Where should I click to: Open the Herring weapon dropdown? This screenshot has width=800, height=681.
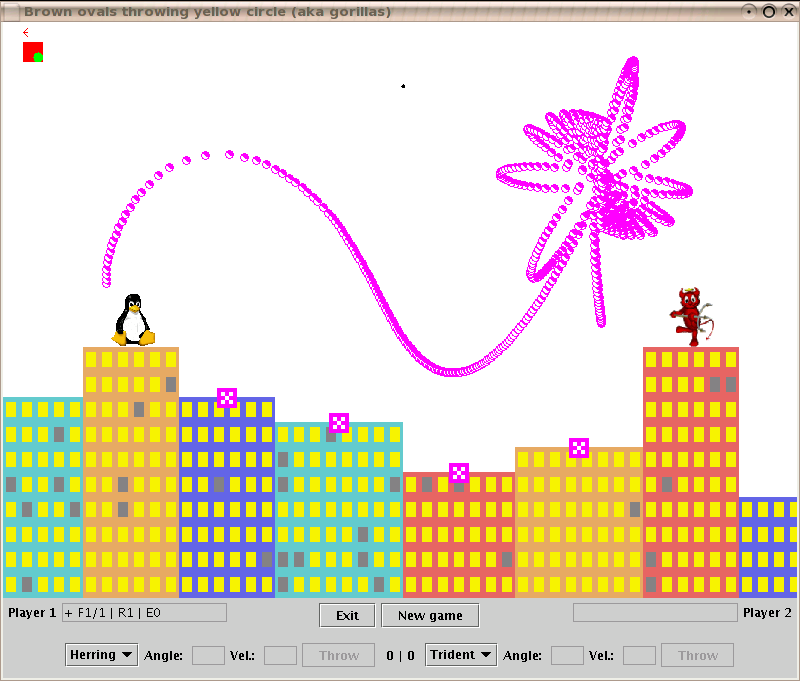click(x=102, y=655)
